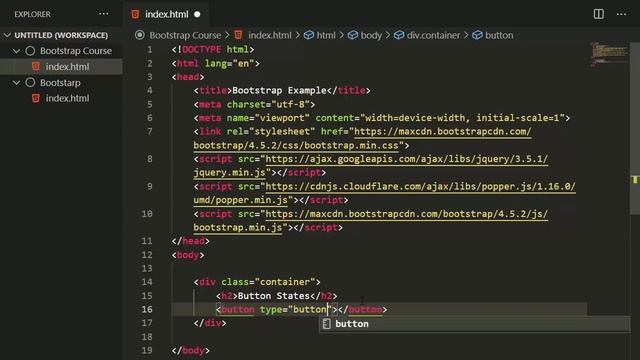Select Bootstrap Course folder row
The height and width of the screenshot is (360, 640).
[x=61, y=51]
